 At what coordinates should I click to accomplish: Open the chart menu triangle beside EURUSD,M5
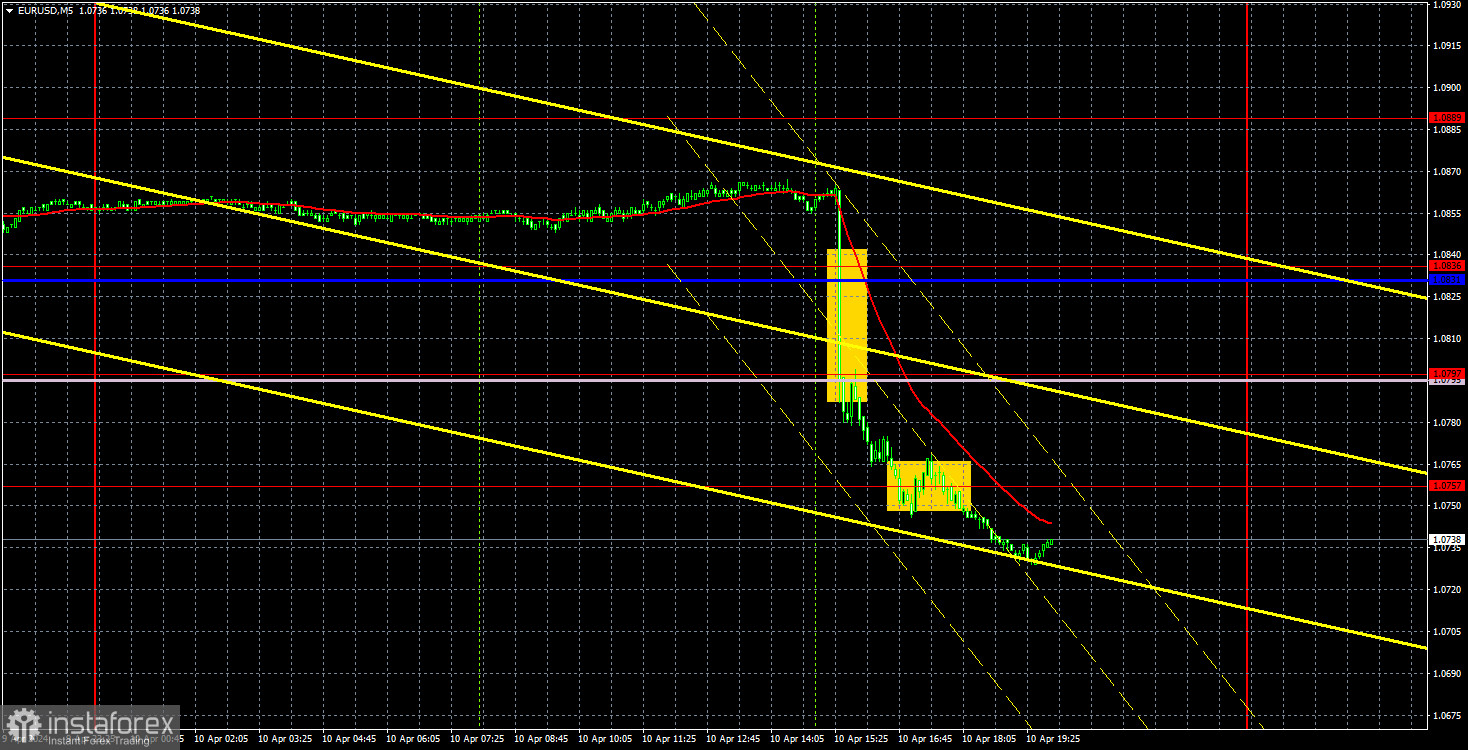click(x=8, y=10)
